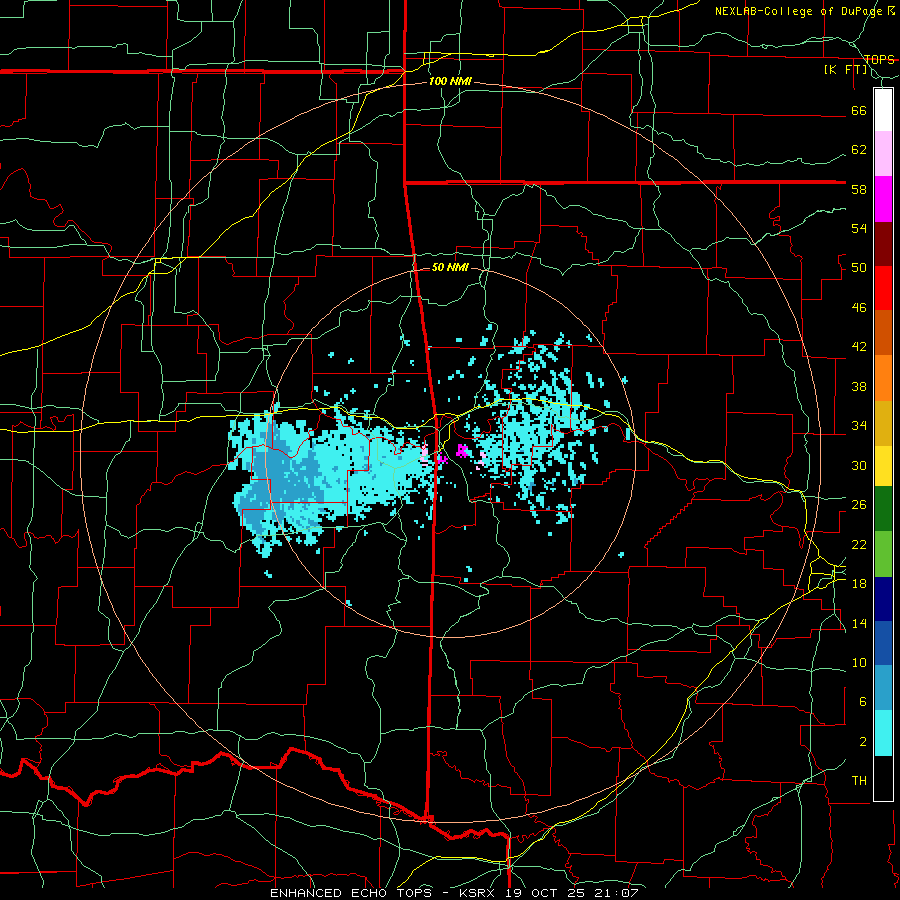Click legend value 14
The width and height of the screenshot is (900, 900).
[859, 623]
